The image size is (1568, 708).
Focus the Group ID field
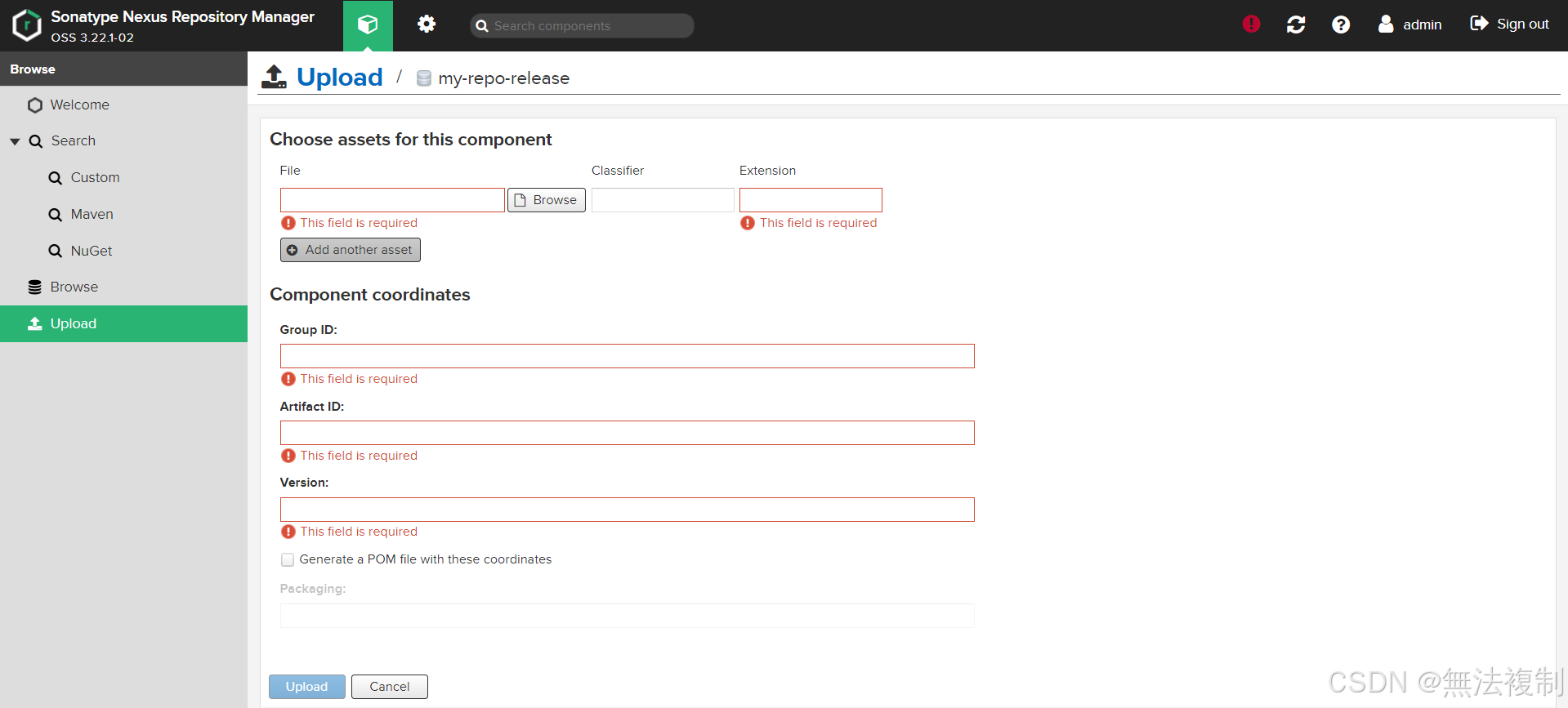tap(628, 356)
